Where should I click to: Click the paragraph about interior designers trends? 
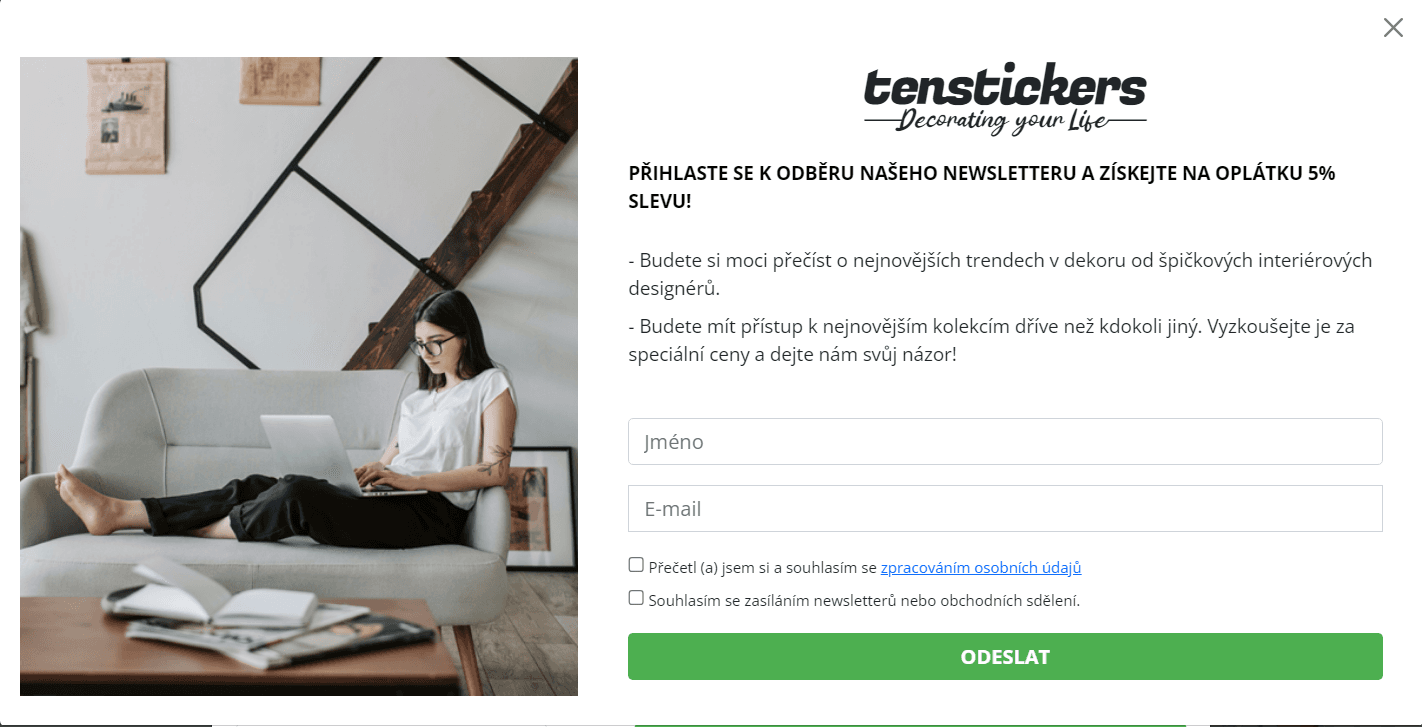1000,274
